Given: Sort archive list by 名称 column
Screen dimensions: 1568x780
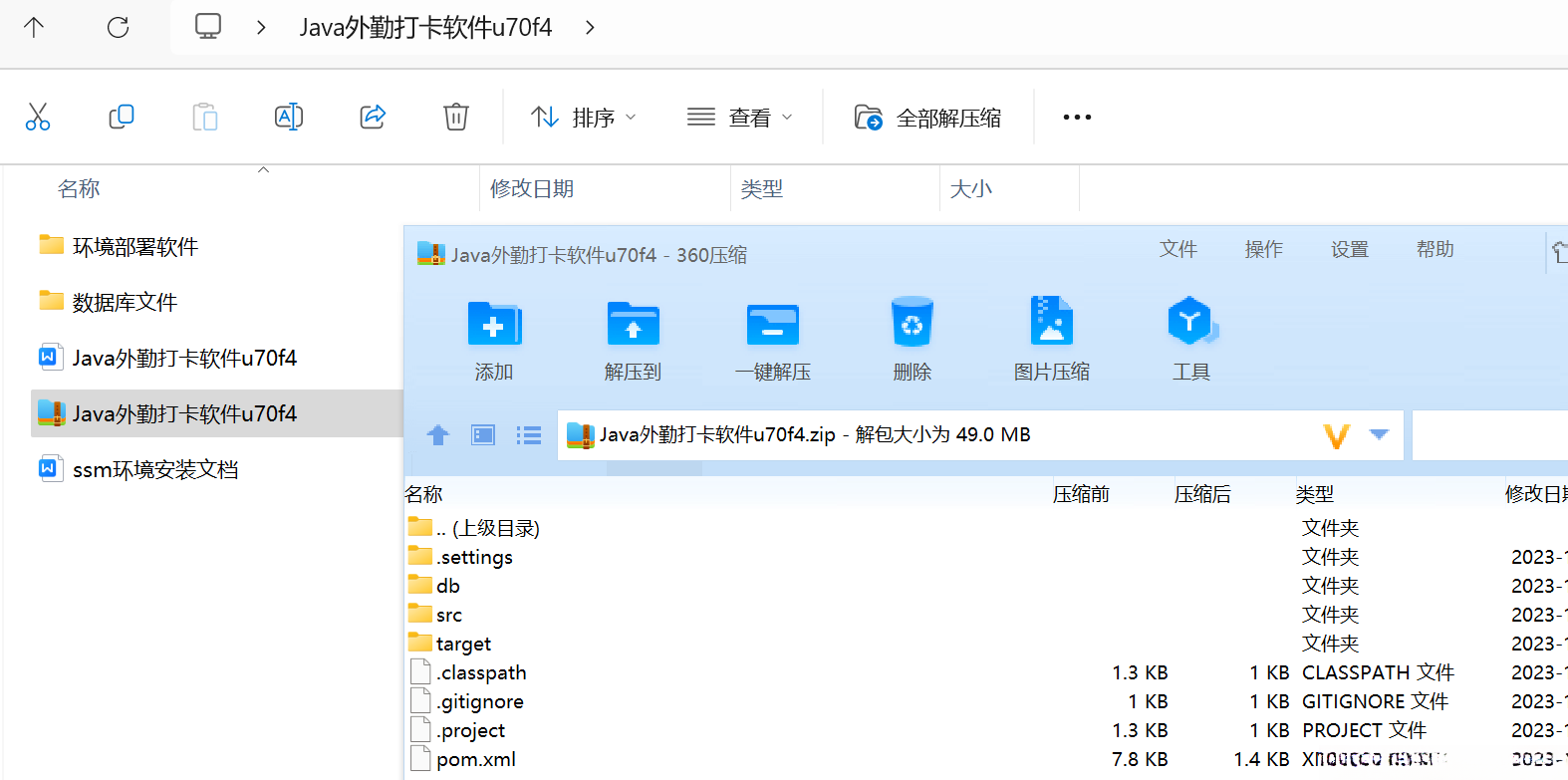Looking at the screenshot, I should pos(424,494).
